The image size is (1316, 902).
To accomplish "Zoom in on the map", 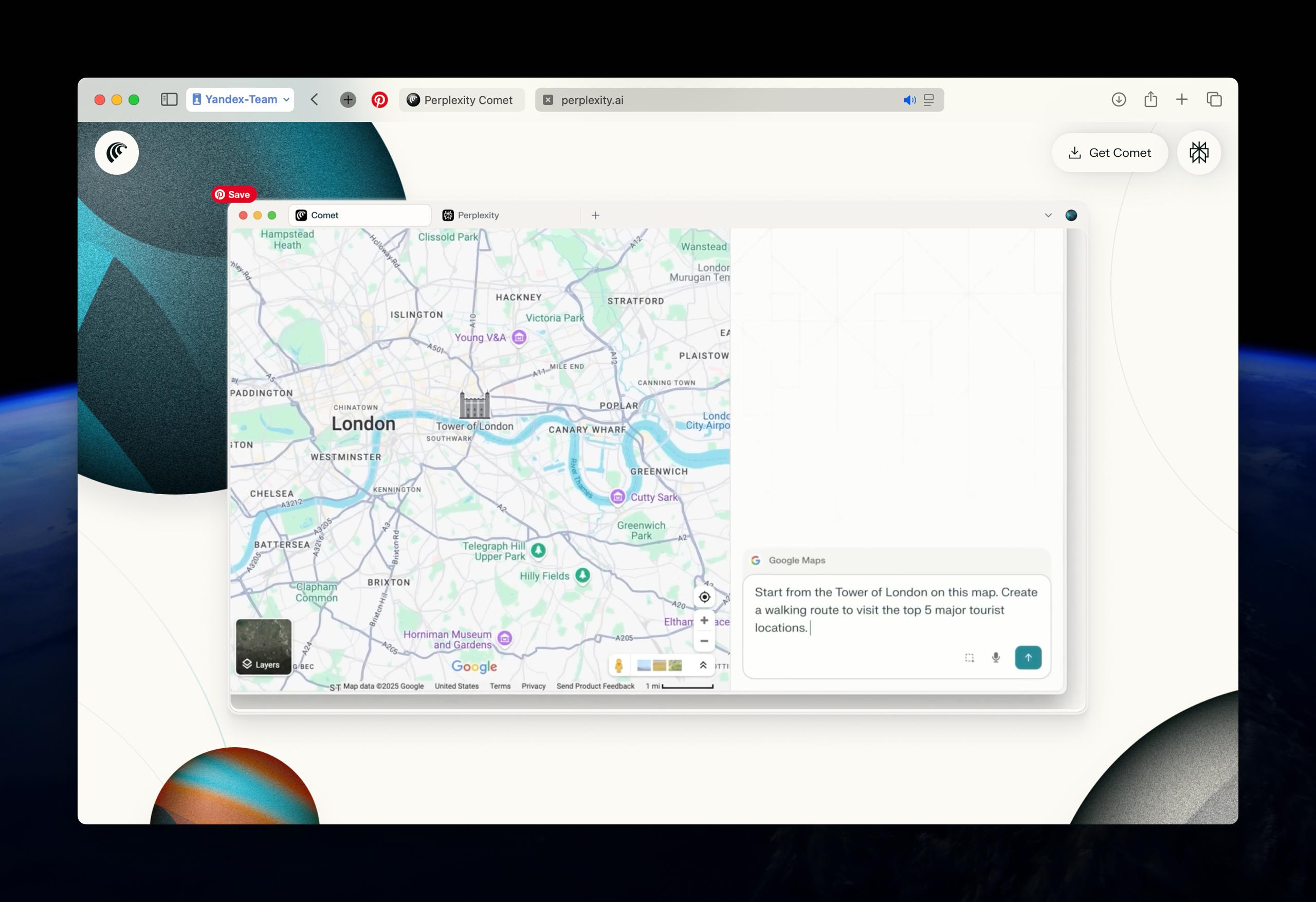I will (x=704, y=620).
